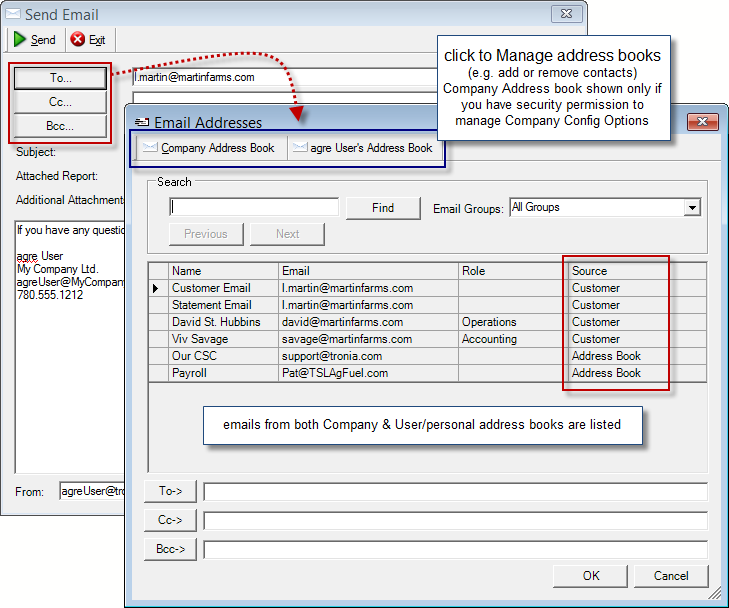Confirm with the OK button
The height and width of the screenshot is (608, 729).
(590, 576)
